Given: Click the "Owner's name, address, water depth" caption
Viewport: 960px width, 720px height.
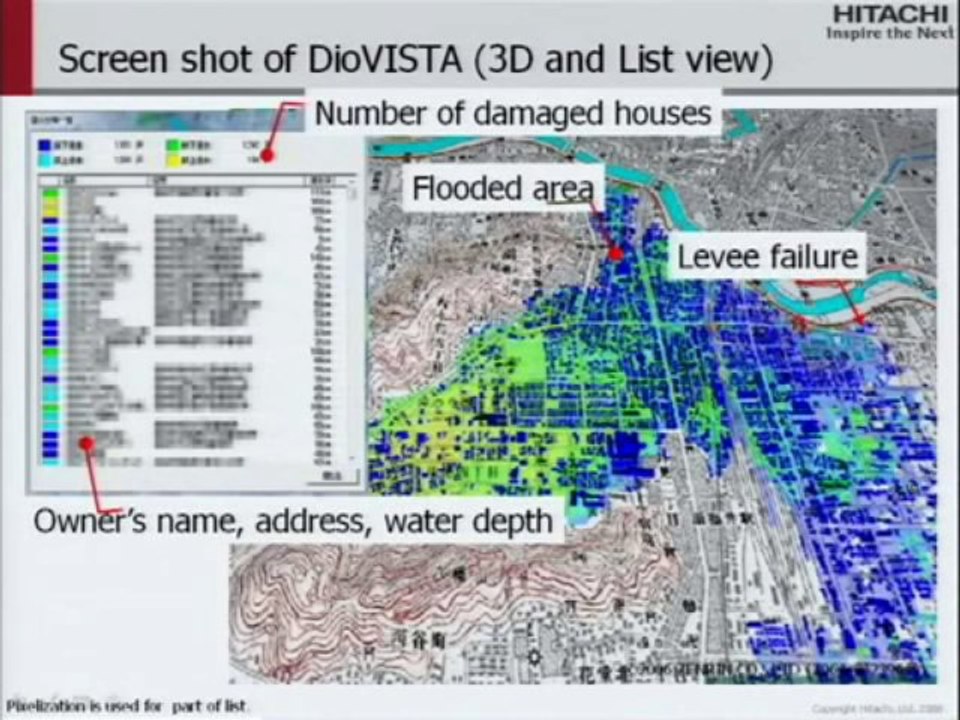Looking at the screenshot, I should pos(293,522).
